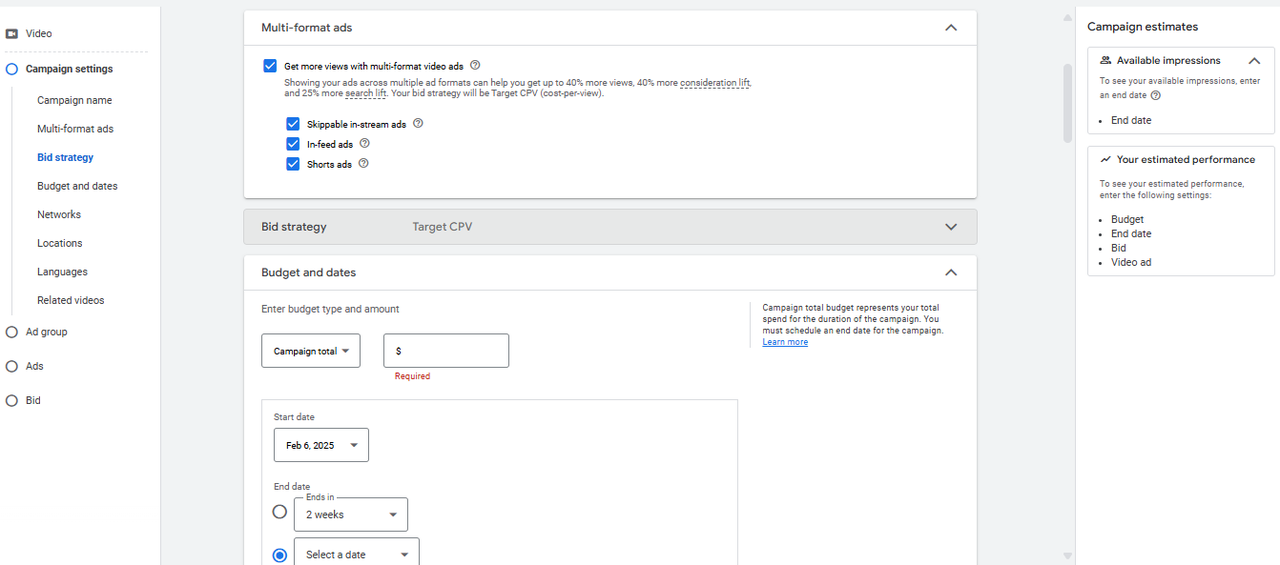Open Networks settings in the sidebar
The image size is (1280, 565).
pos(59,215)
